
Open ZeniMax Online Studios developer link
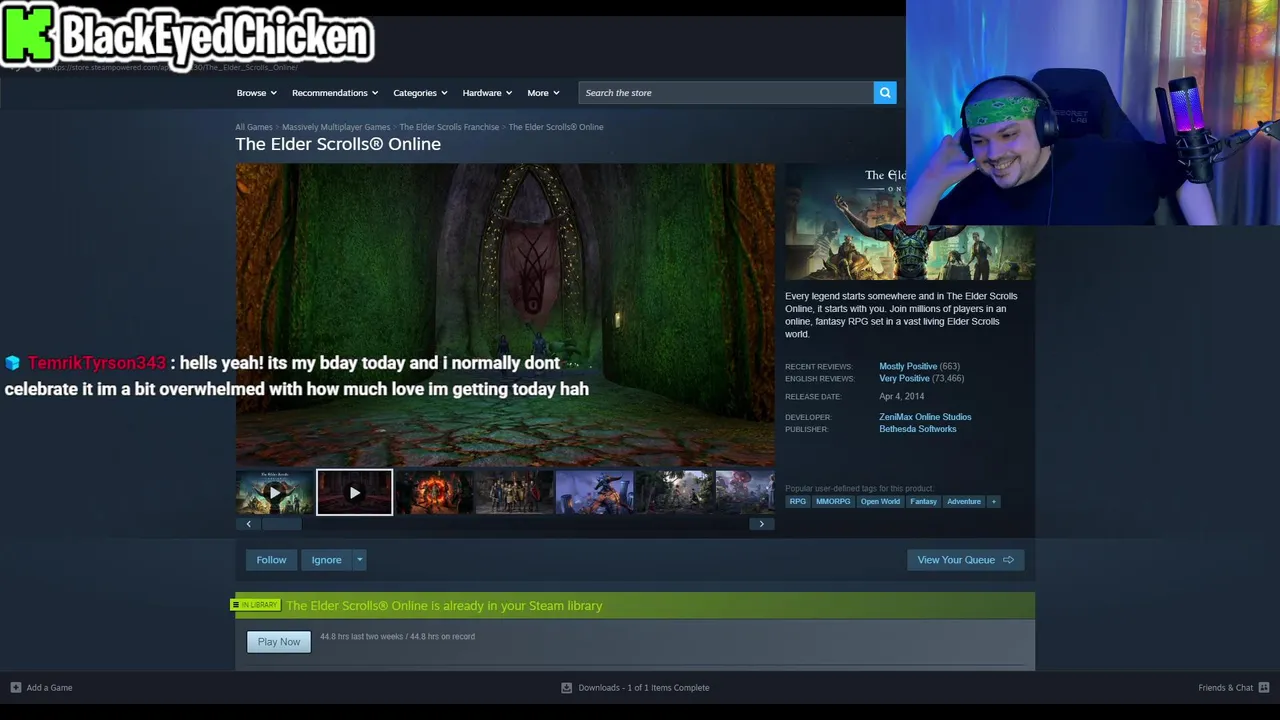(x=925, y=417)
